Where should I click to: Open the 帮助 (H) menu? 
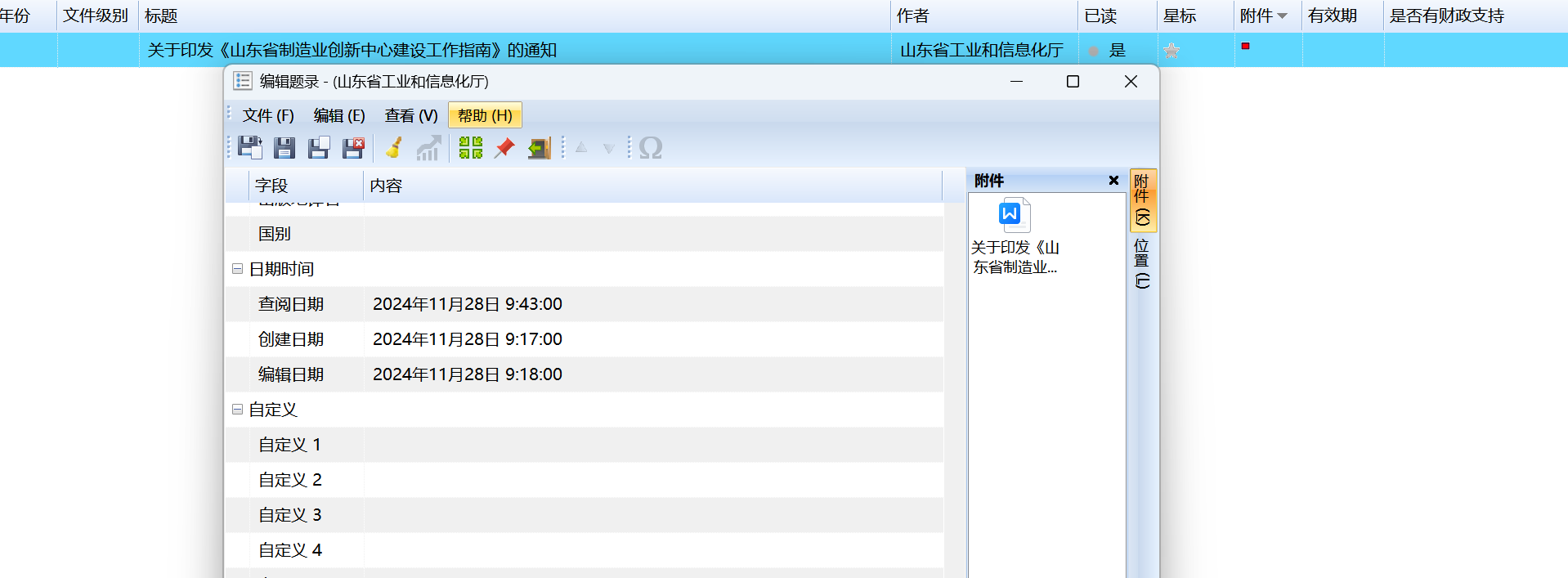tap(485, 115)
